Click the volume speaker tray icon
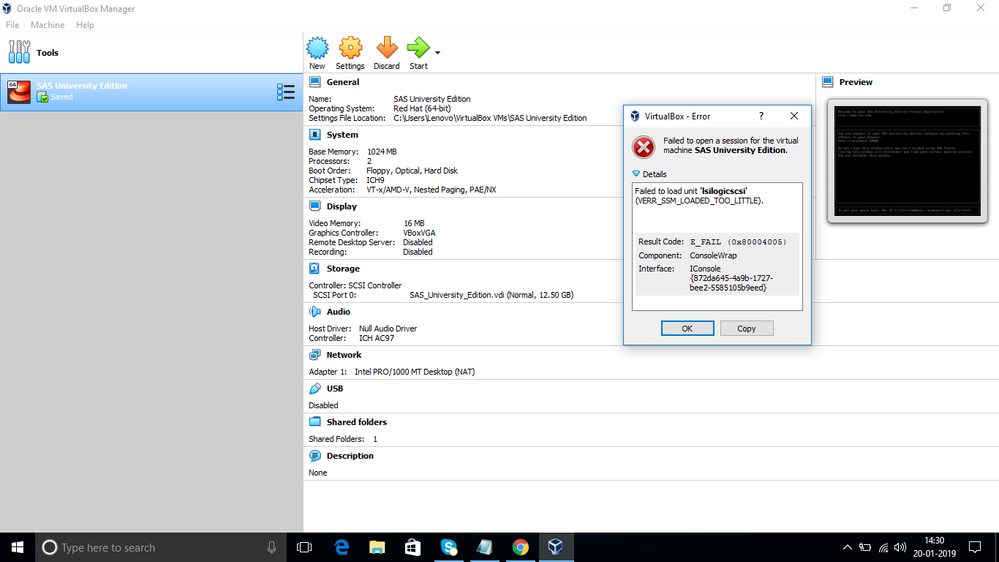The height and width of the screenshot is (562, 999). click(x=900, y=547)
